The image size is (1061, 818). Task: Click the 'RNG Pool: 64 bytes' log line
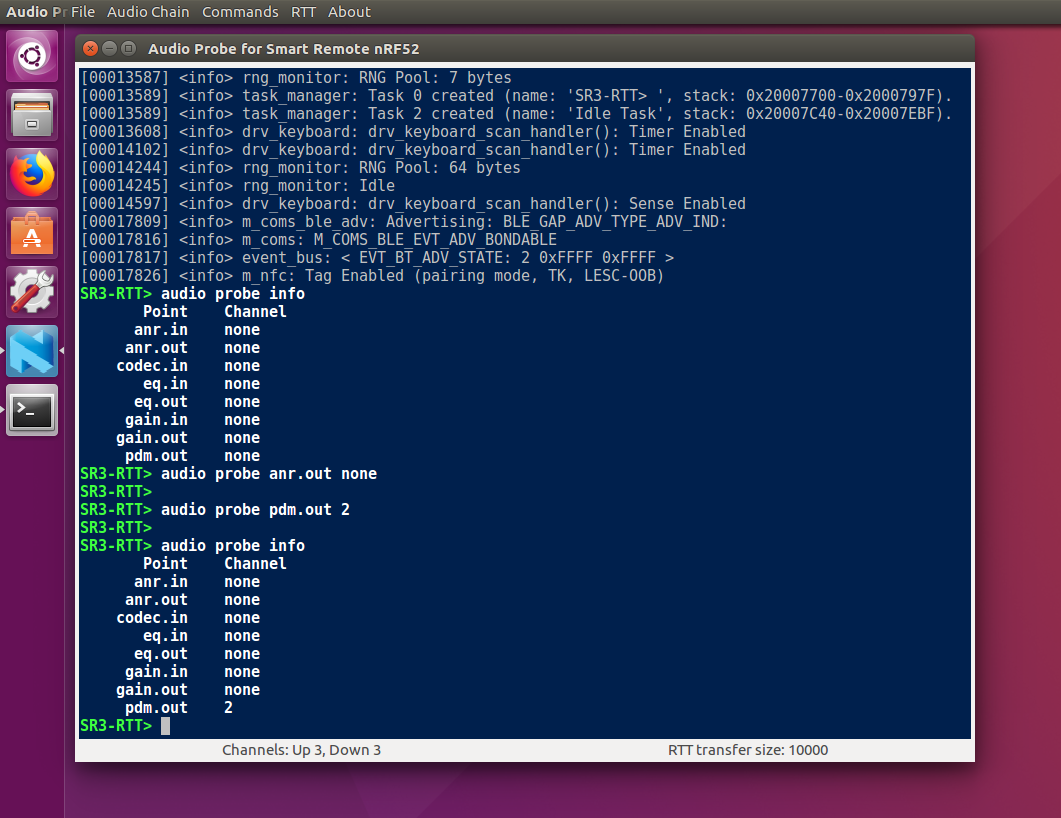(x=300, y=168)
